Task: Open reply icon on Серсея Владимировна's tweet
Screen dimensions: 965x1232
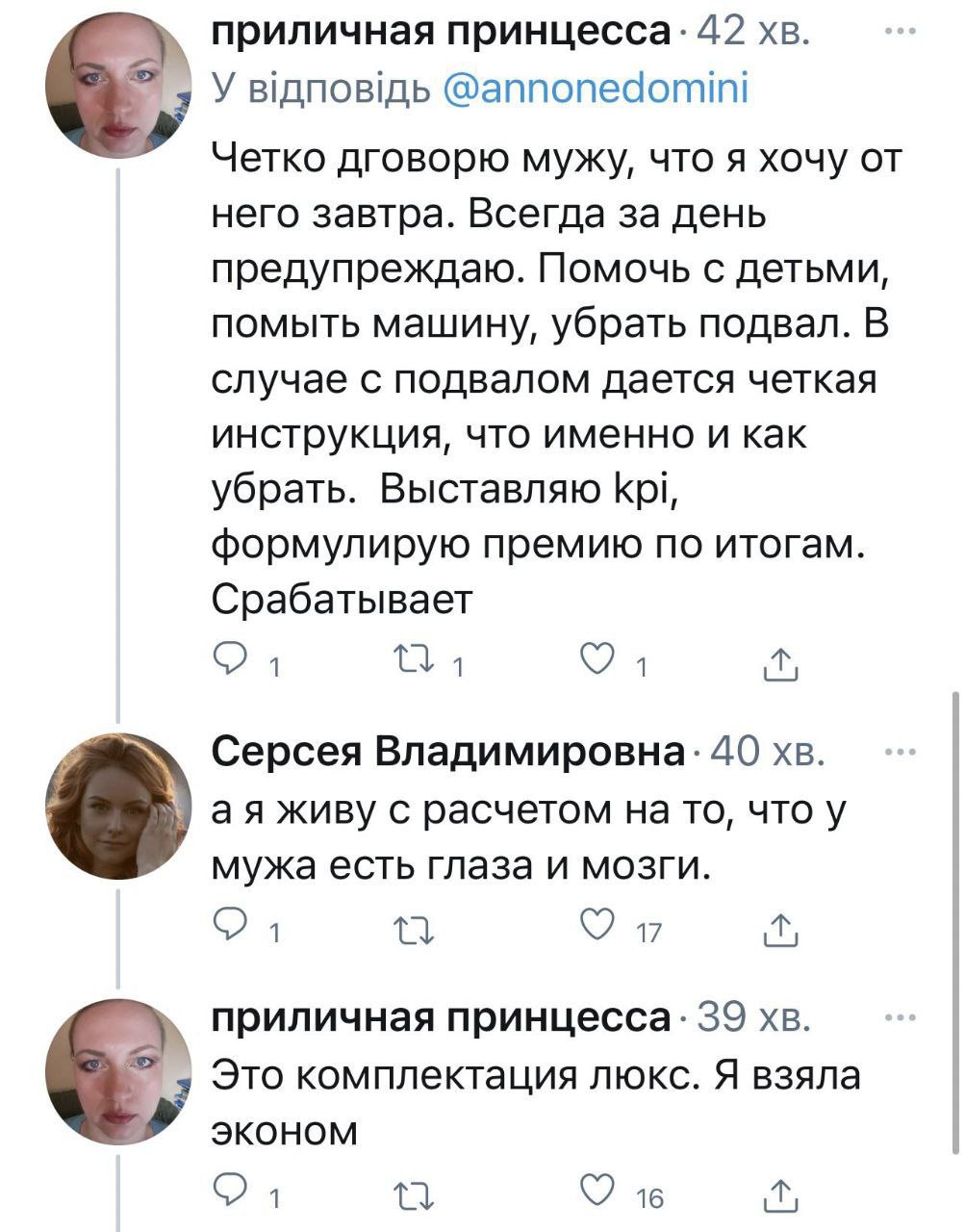Action: pos(231,927)
